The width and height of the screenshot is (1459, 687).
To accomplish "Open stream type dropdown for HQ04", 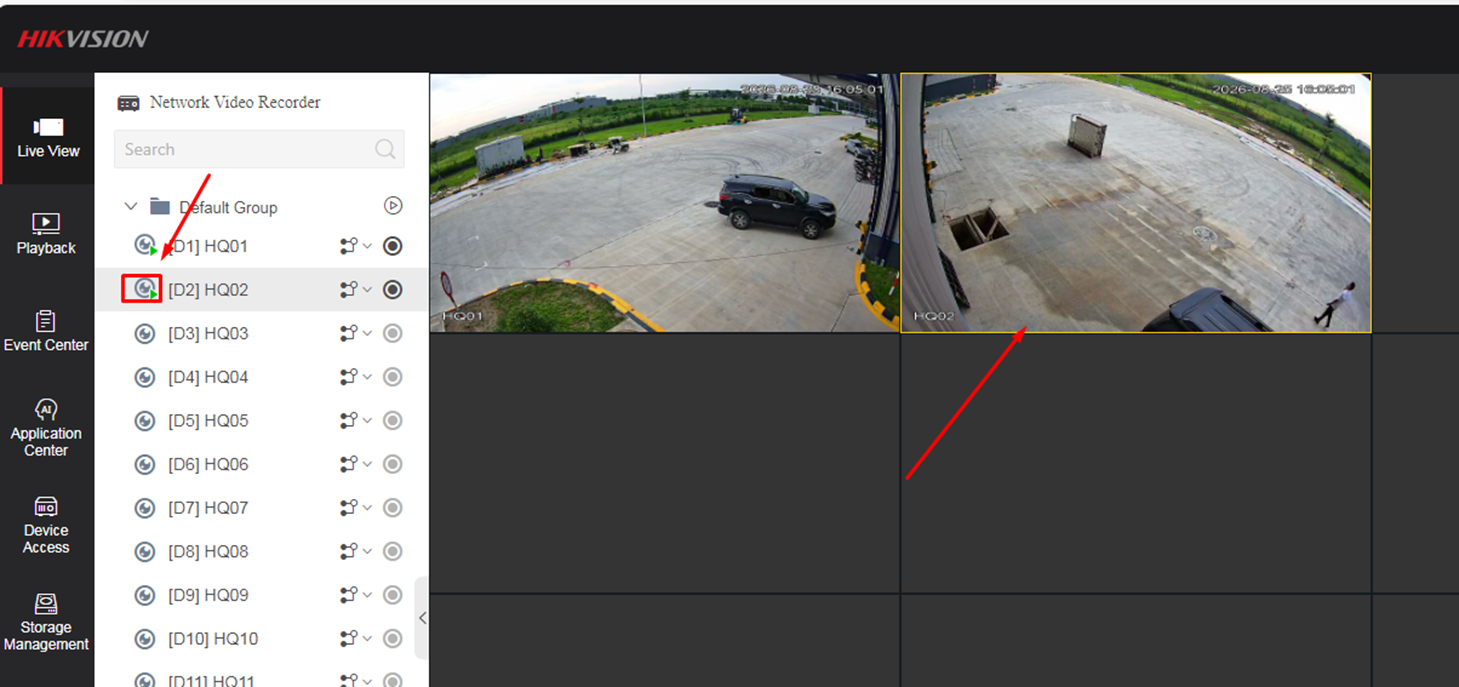I will [x=355, y=377].
